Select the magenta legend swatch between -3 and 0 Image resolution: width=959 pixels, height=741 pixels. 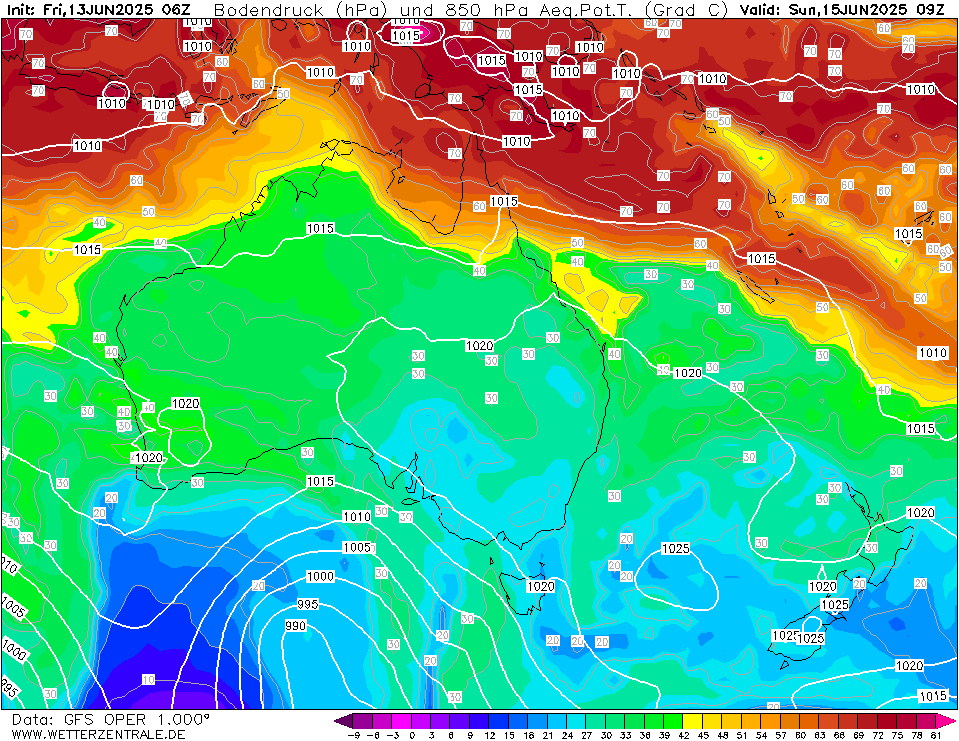tap(402, 720)
